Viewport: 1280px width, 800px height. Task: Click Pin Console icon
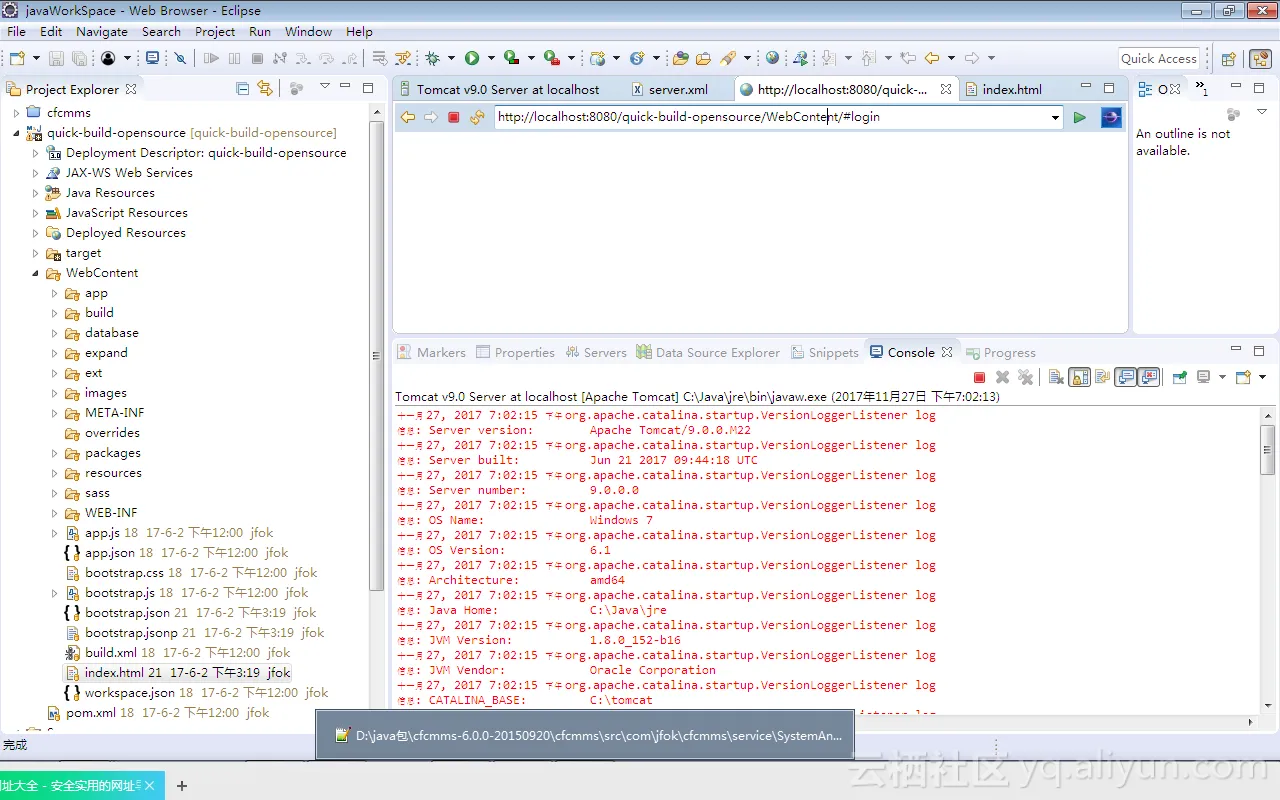tap(1180, 377)
